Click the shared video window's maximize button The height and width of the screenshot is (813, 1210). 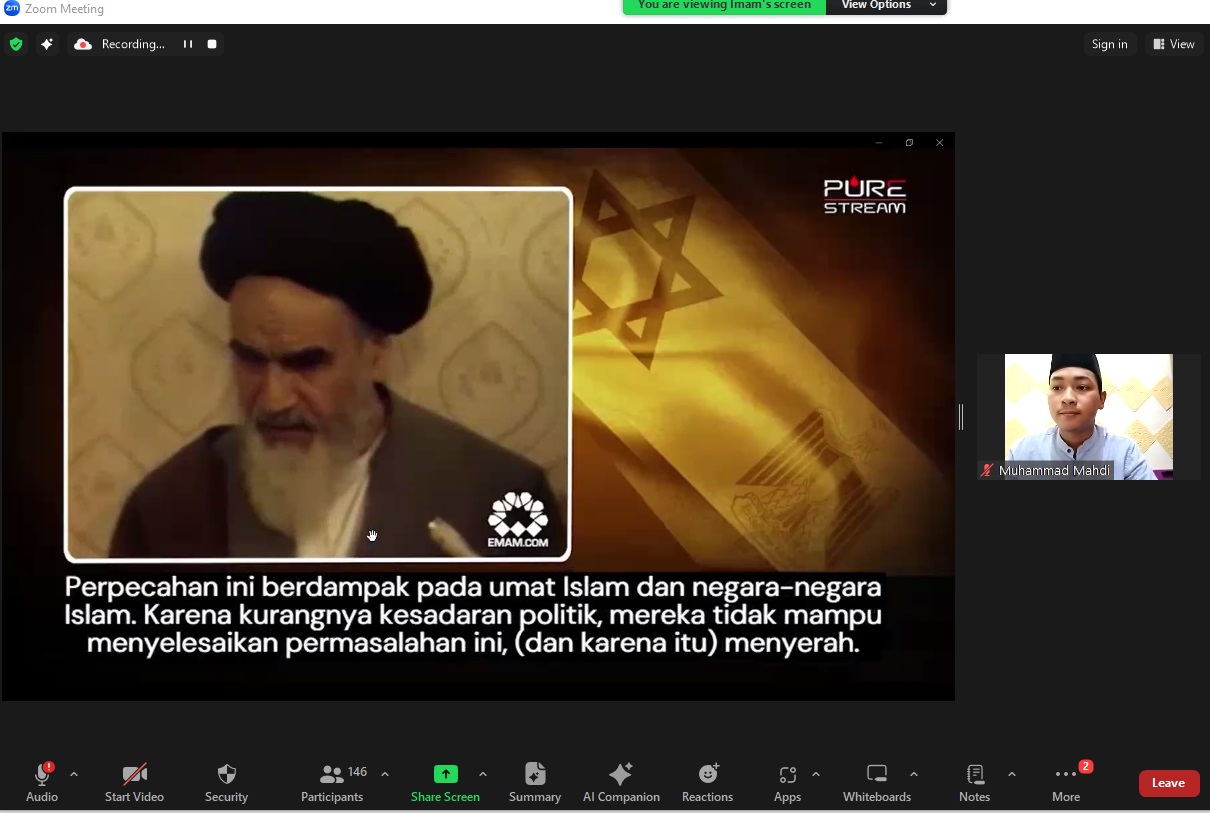pos(909,143)
